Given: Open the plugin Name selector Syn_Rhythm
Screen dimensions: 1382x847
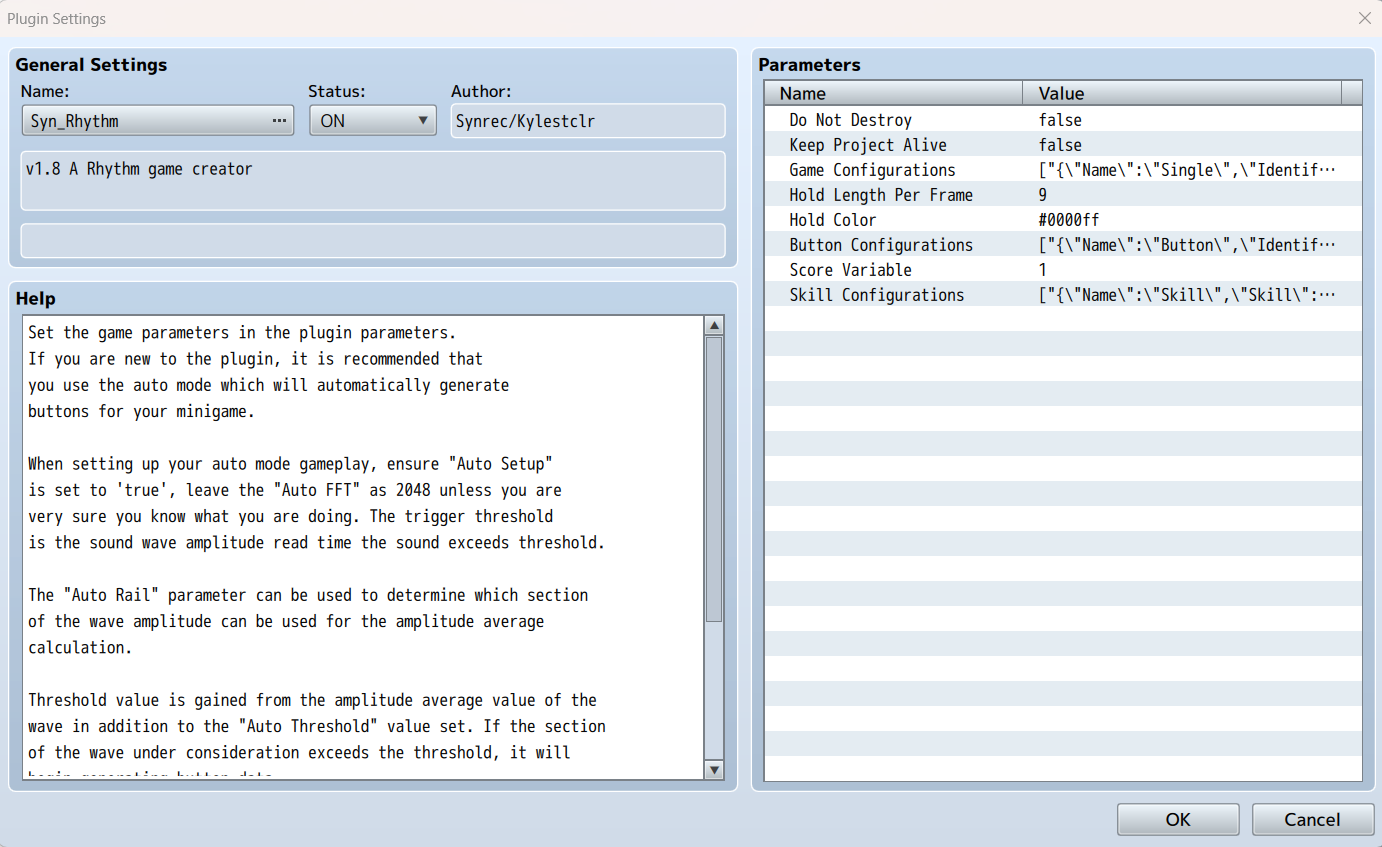Looking at the screenshot, I should tap(157, 121).
